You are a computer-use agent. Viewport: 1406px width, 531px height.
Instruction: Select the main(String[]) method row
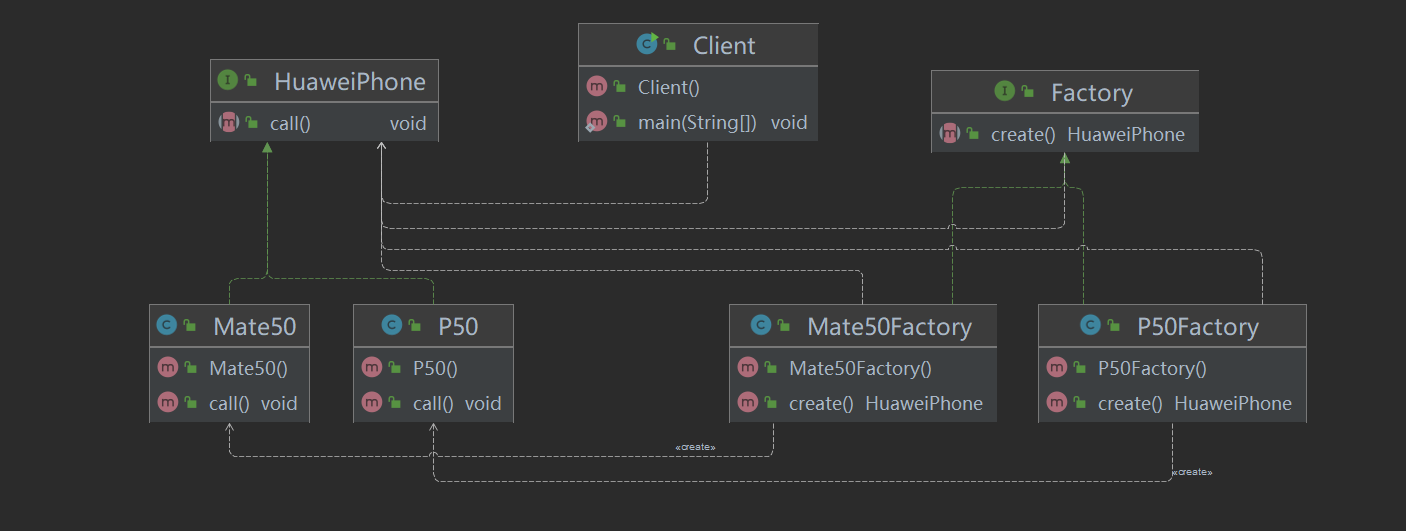click(698, 123)
